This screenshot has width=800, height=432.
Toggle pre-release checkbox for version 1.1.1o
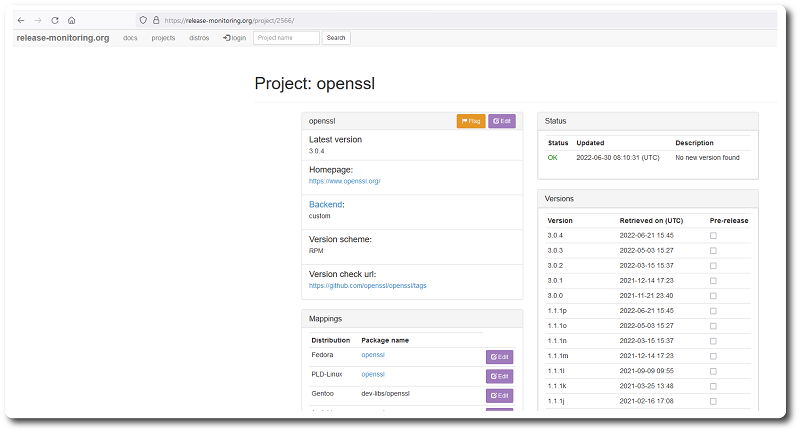713,326
